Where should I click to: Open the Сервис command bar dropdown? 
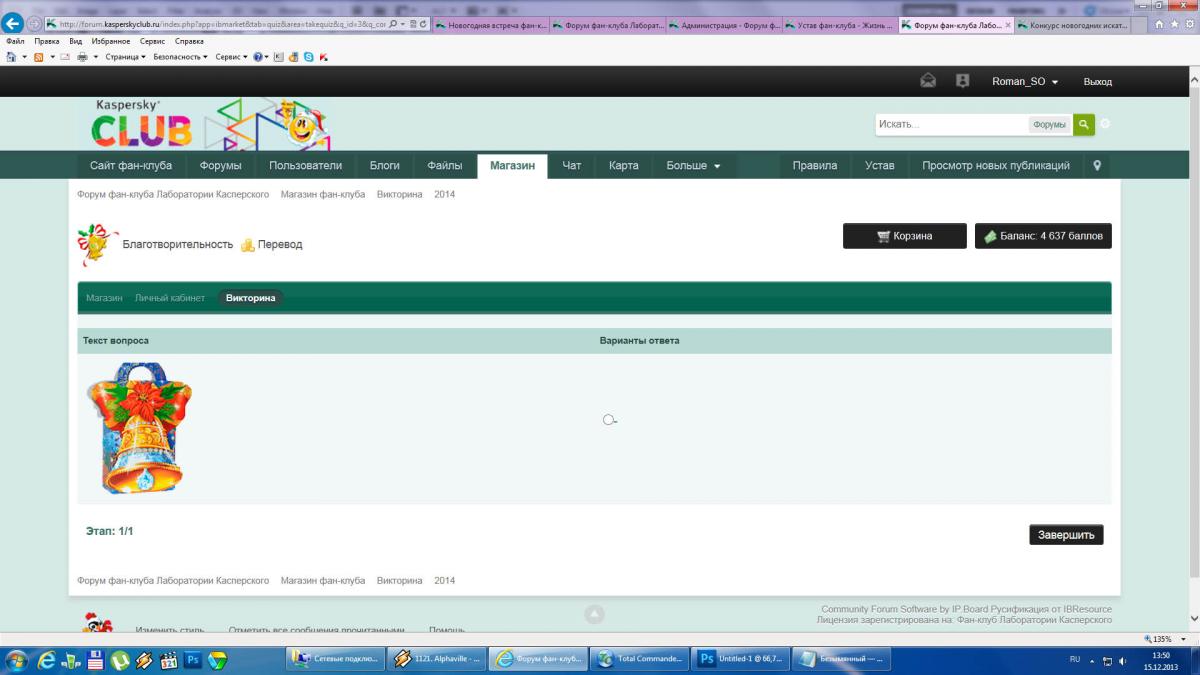(232, 57)
